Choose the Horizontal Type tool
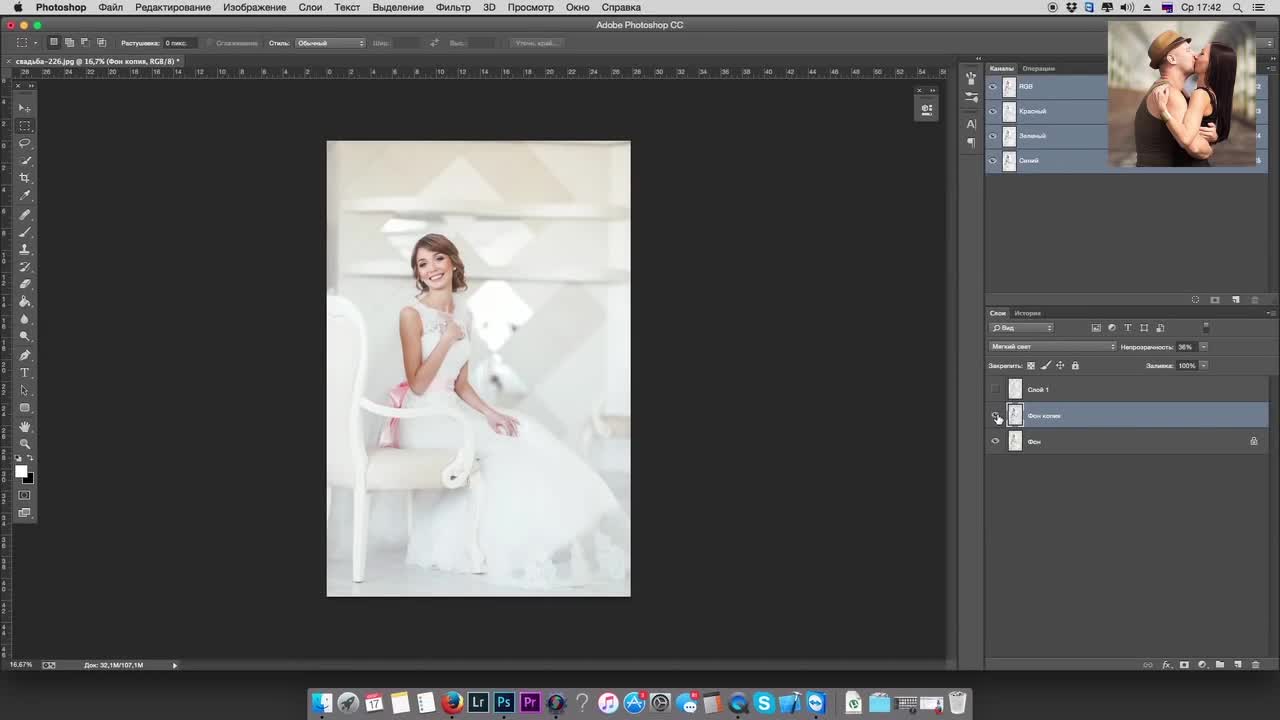This screenshot has height=720, width=1280. [x=25, y=373]
